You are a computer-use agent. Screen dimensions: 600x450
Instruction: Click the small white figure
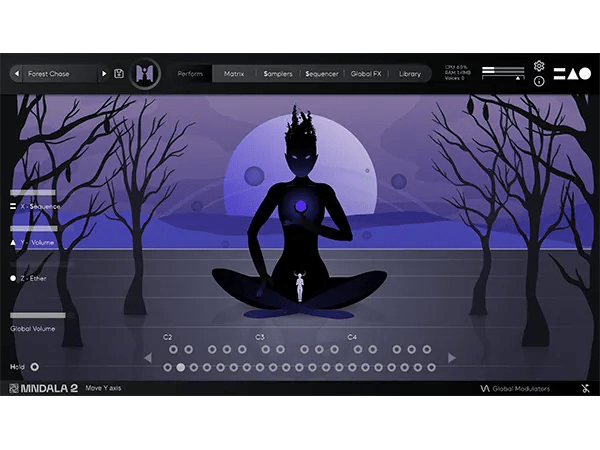[x=300, y=285]
